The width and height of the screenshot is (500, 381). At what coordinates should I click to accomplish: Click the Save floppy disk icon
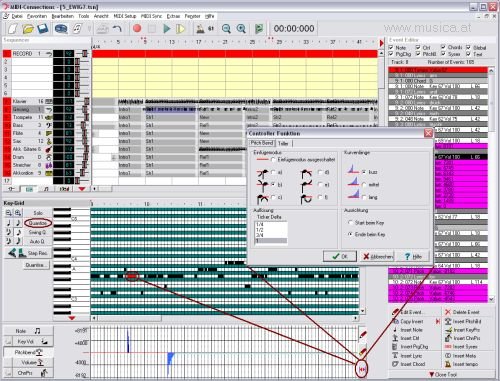[x=43, y=29]
